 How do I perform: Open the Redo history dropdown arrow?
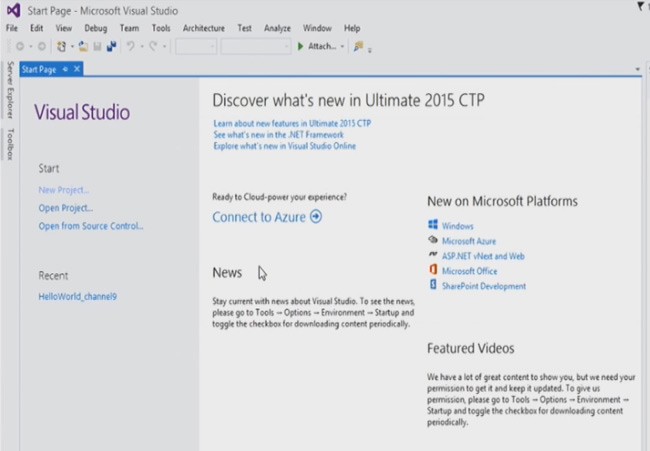tap(165, 46)
